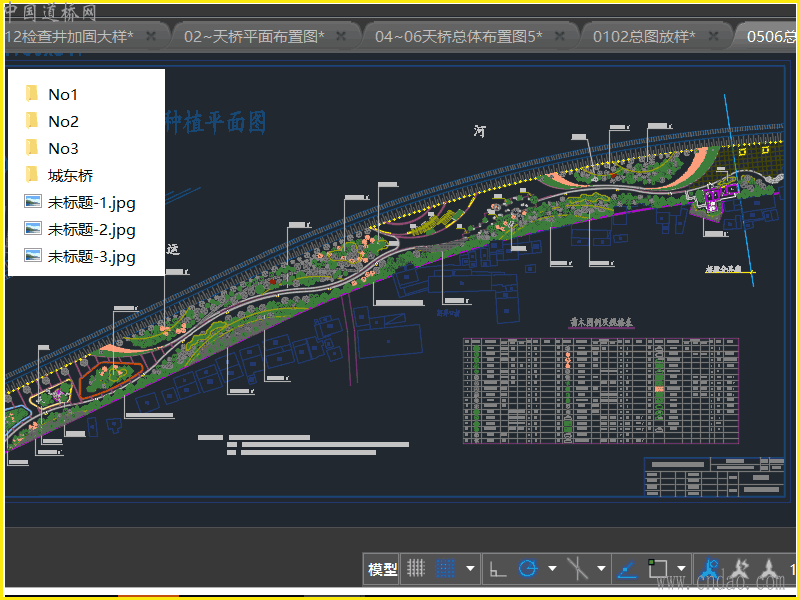Open the 城东桥 folder

coord(70,175)
